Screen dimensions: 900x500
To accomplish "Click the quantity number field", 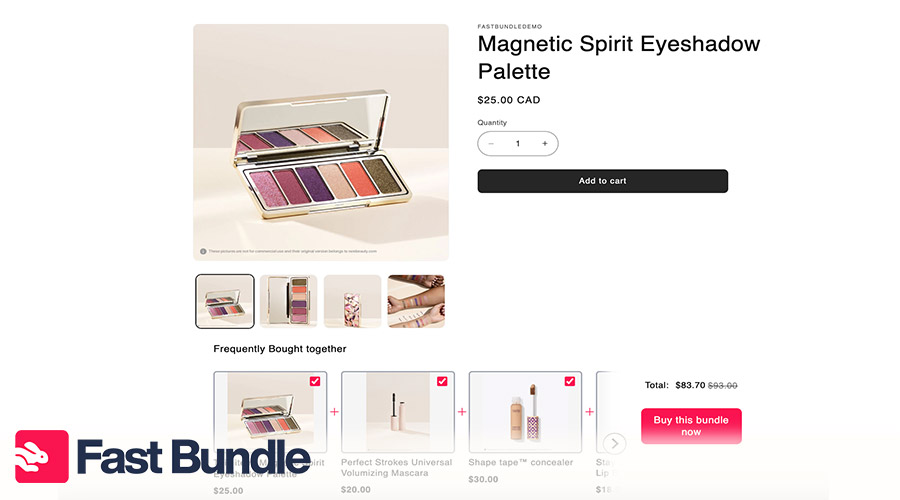I will pos(518,144).
